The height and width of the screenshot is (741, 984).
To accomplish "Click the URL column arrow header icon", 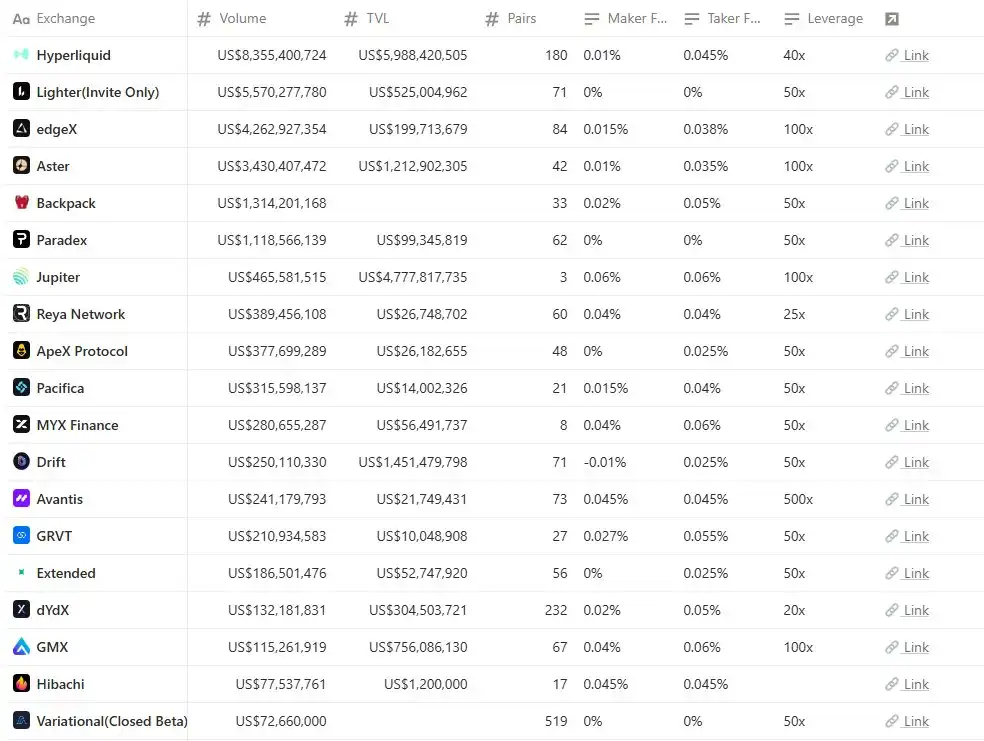I will coord(892,18).
